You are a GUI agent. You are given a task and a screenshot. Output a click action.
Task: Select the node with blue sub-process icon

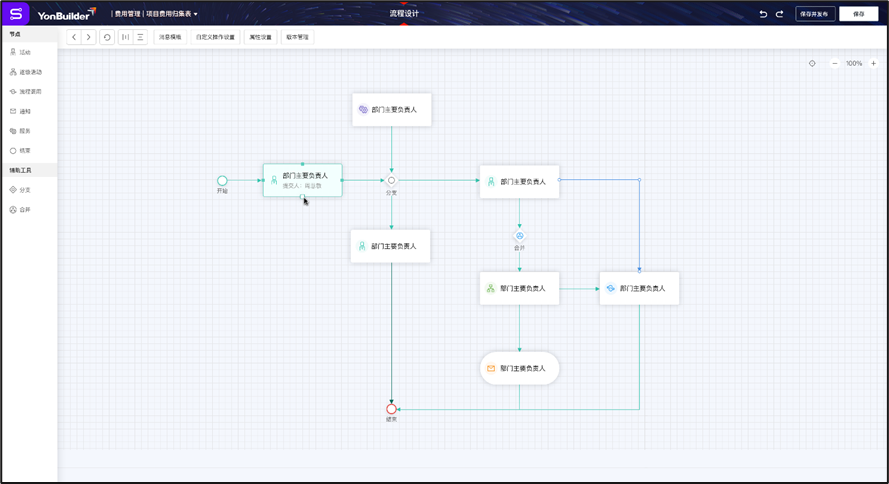[x=639, y=288]
